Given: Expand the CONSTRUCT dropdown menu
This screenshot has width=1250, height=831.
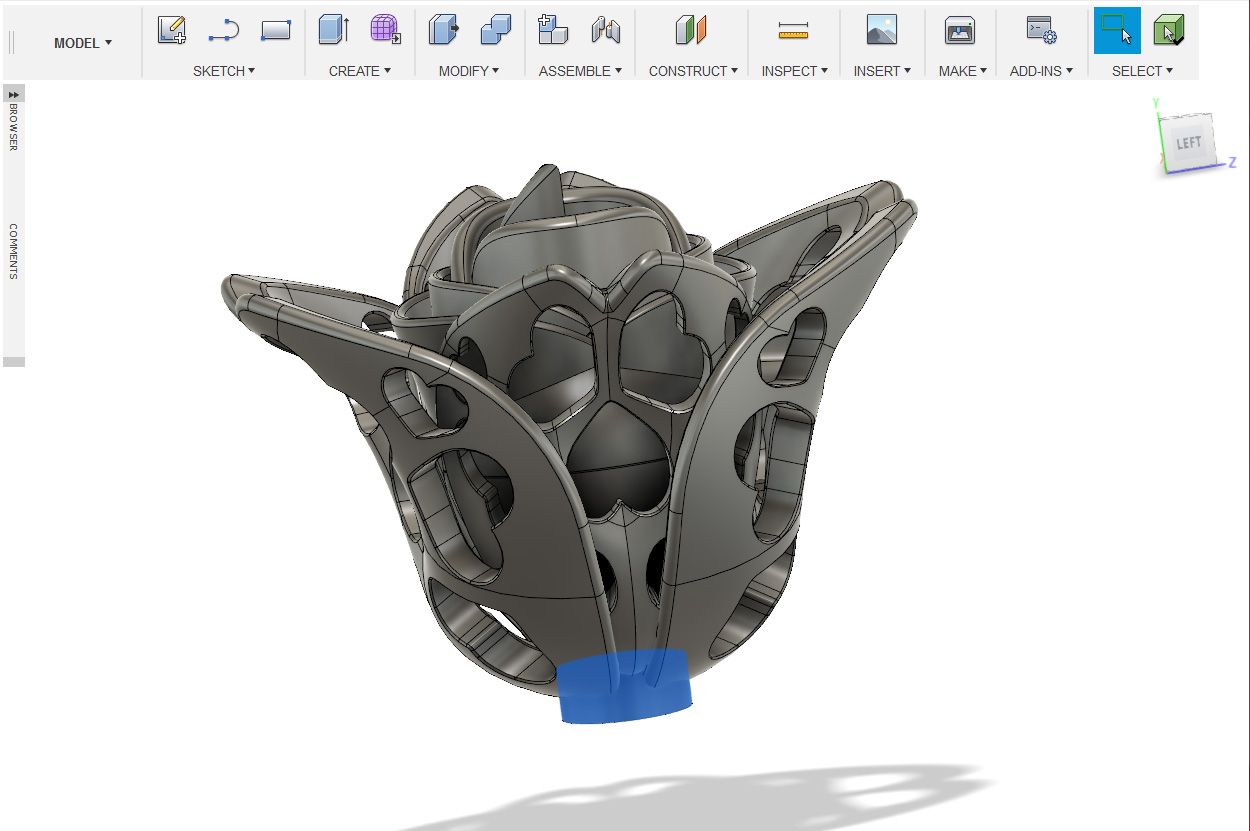Looking at the screenshot, I should click(692, 71).
